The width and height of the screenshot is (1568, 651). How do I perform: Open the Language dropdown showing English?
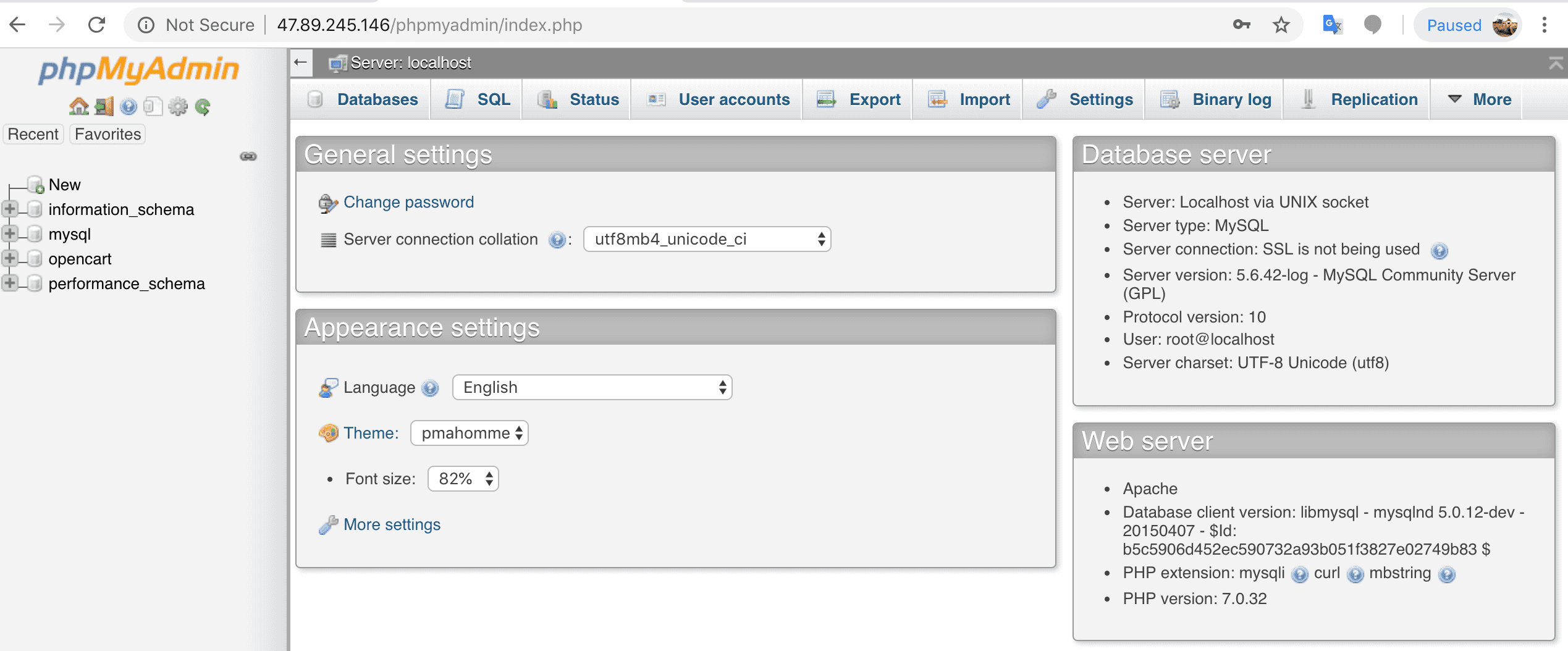[592, 387]
